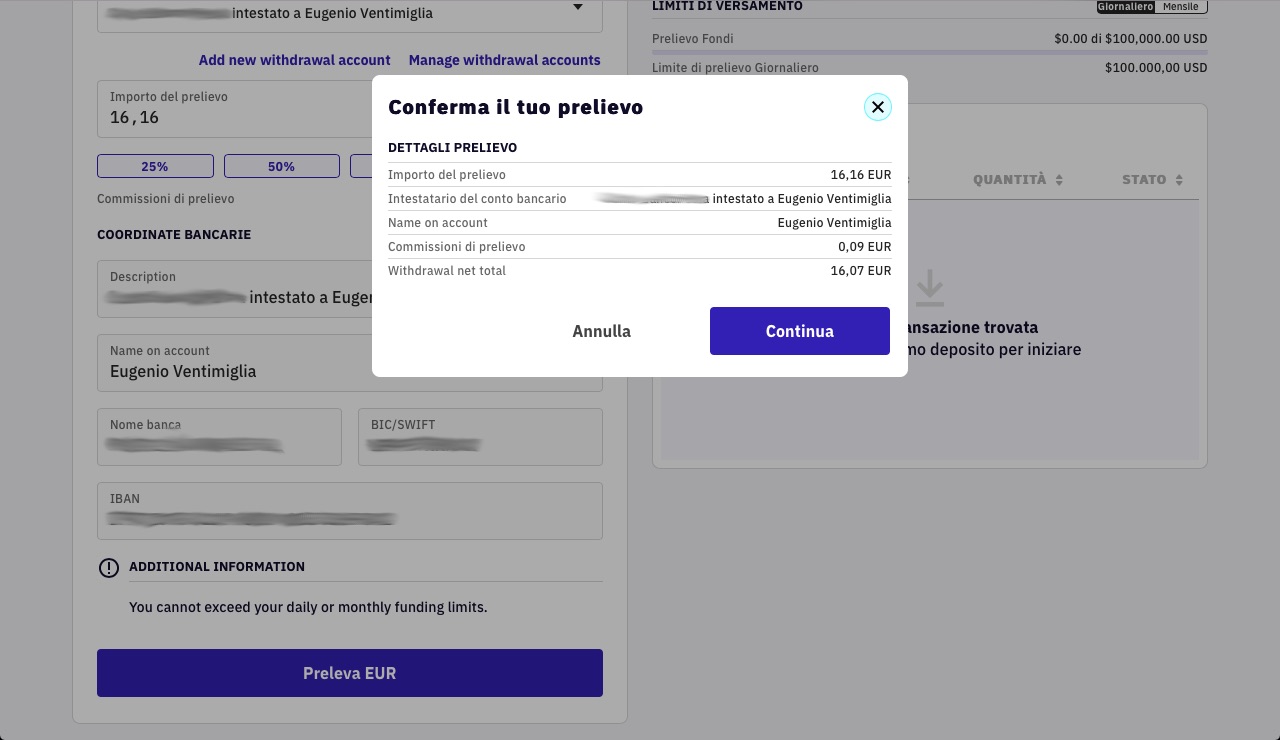Expand the withdrawal account dropdown arrow
This screenshot has height=740, width=1280.
pyautogui.click(x=578, y=8)
